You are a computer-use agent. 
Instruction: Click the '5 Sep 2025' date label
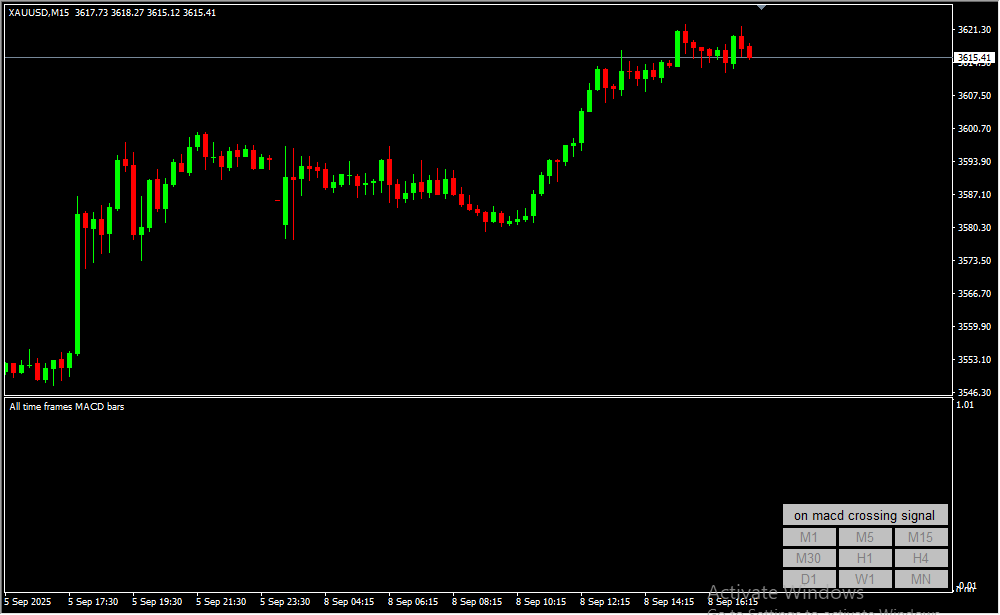27,602
